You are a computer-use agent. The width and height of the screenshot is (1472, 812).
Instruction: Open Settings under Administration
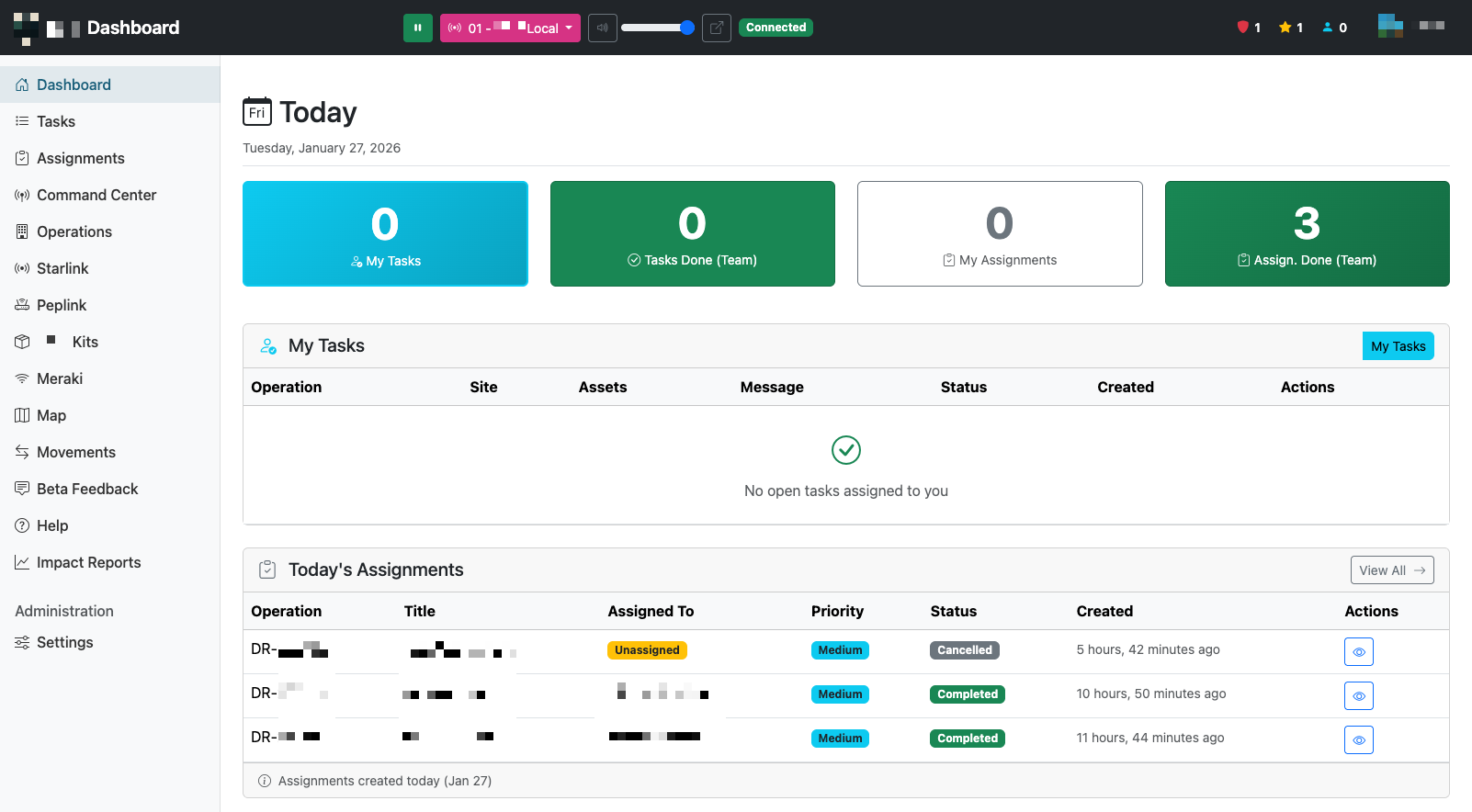[x=110, y=642]
